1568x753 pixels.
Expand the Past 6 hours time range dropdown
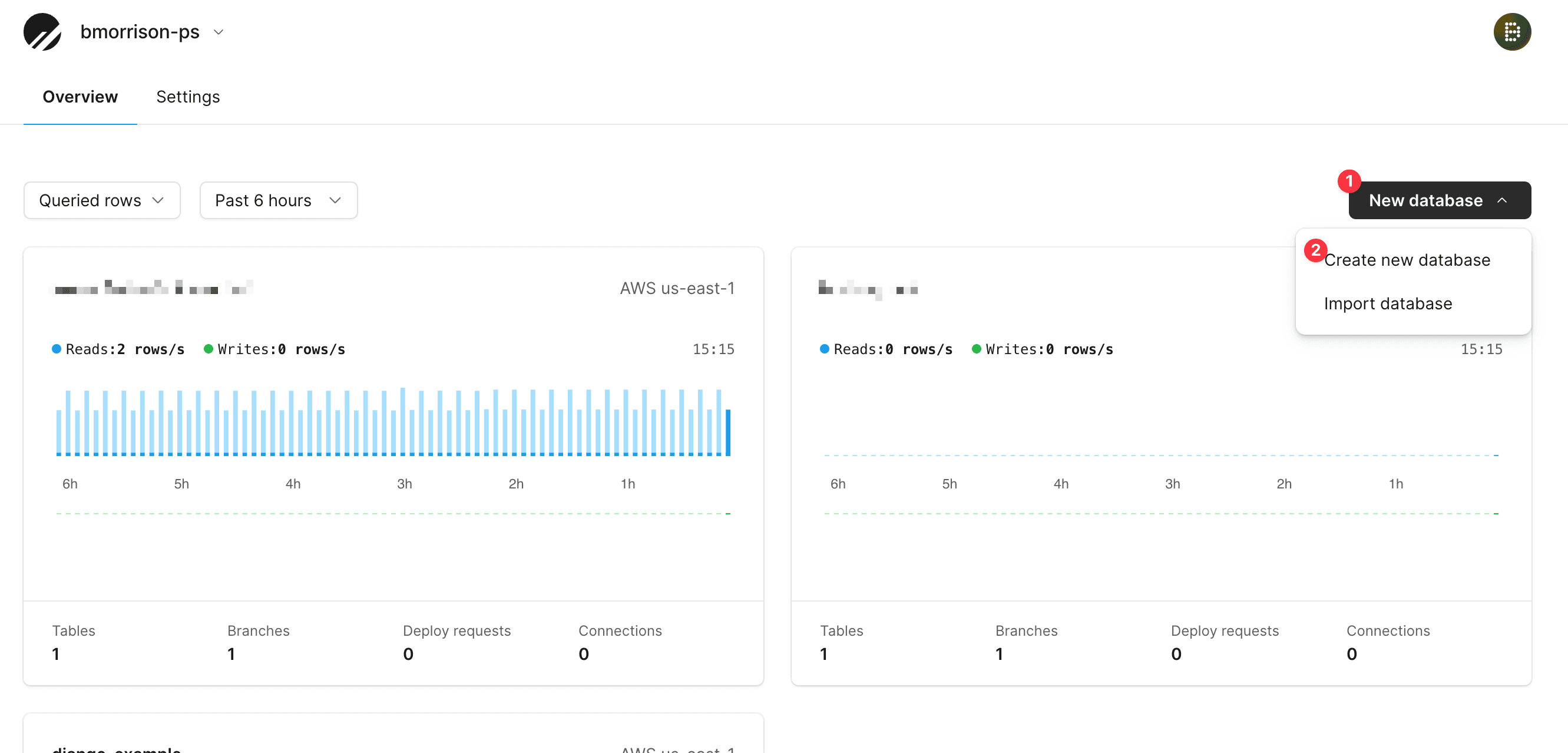277,200
